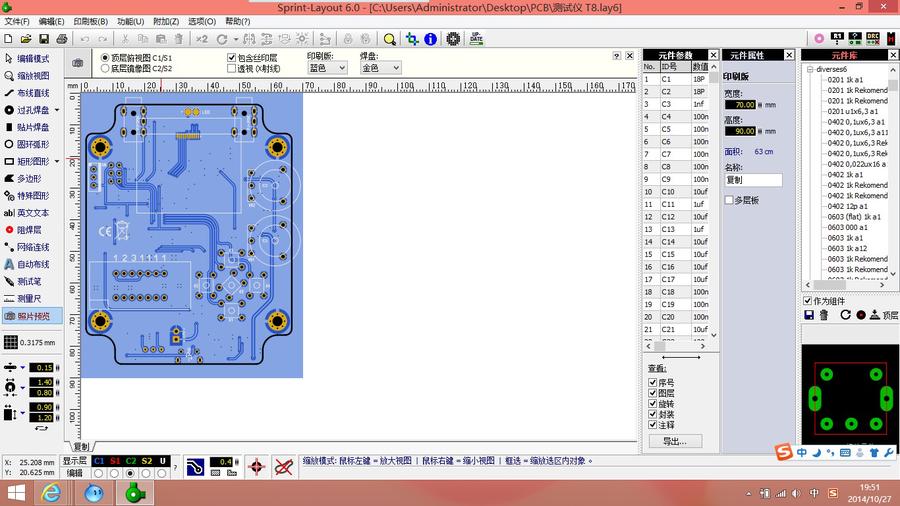Click the pink ring icon in toolbar
Screen dimensions: 900x506
point(819,38)
